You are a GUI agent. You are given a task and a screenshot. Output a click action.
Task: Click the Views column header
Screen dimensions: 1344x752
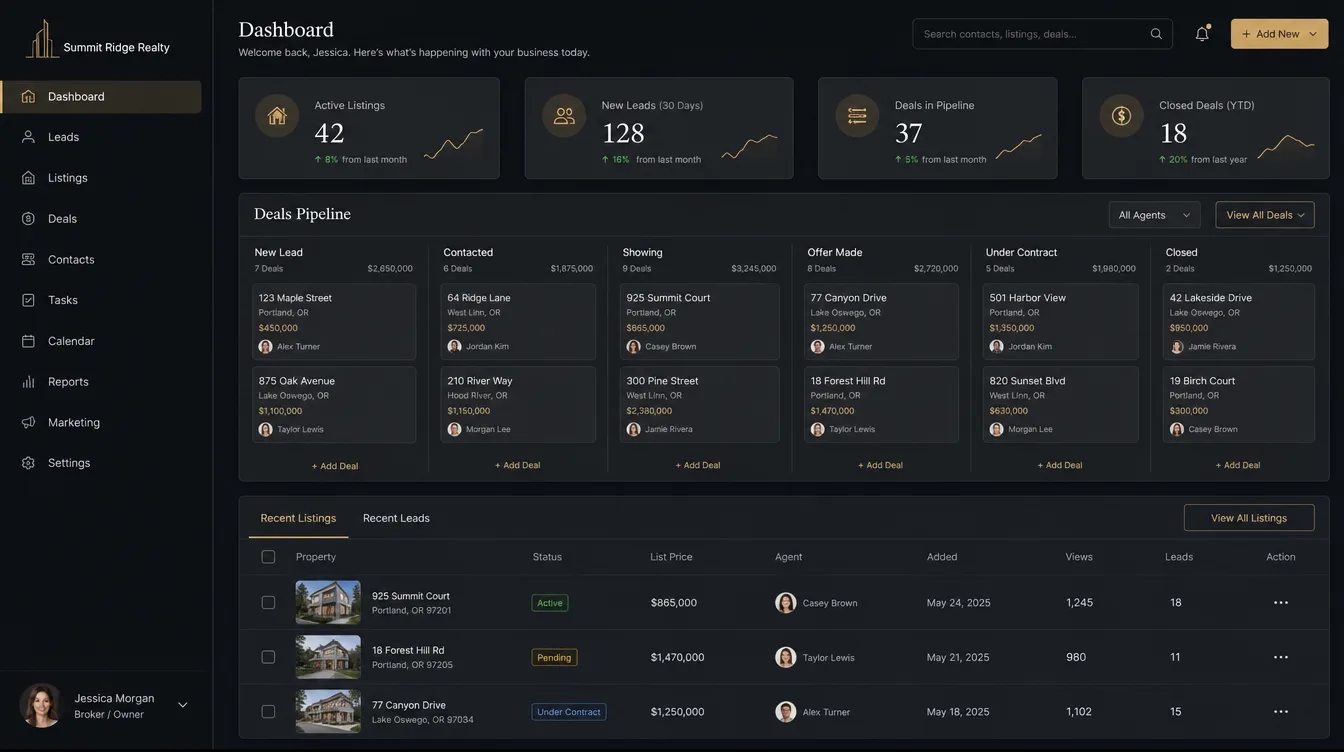pyautogui.click(x=1079, y=557)
